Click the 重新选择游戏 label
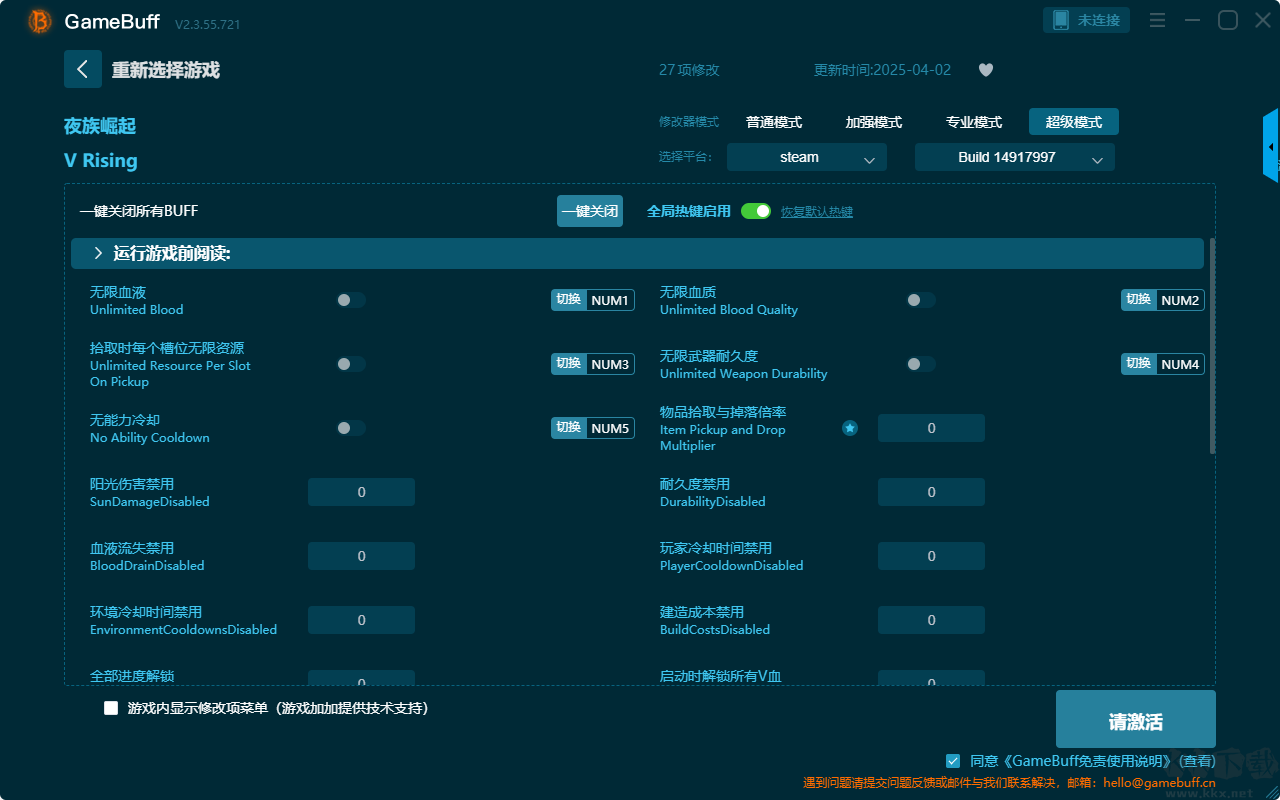 [165, 70]
